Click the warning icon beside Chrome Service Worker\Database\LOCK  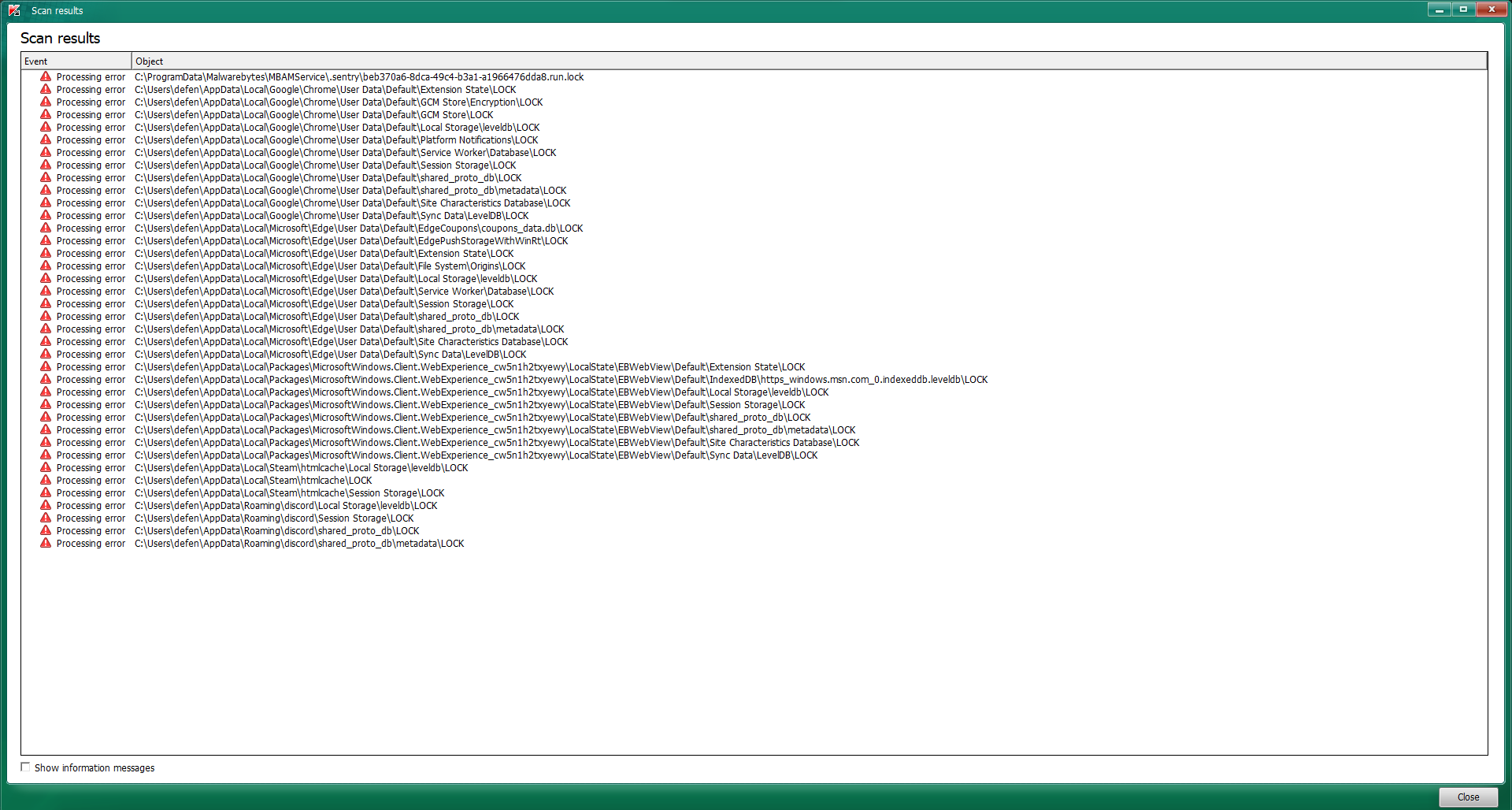point(46,152)
